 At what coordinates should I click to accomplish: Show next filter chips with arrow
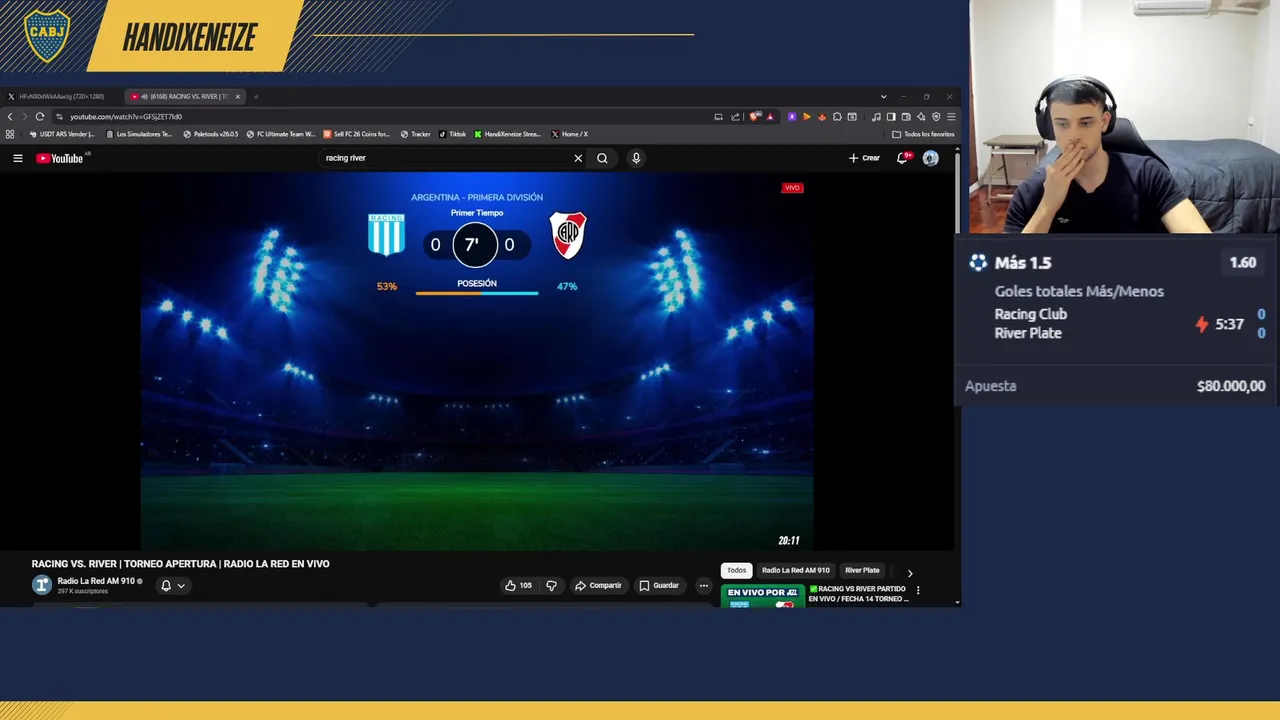tap(910, 573)
